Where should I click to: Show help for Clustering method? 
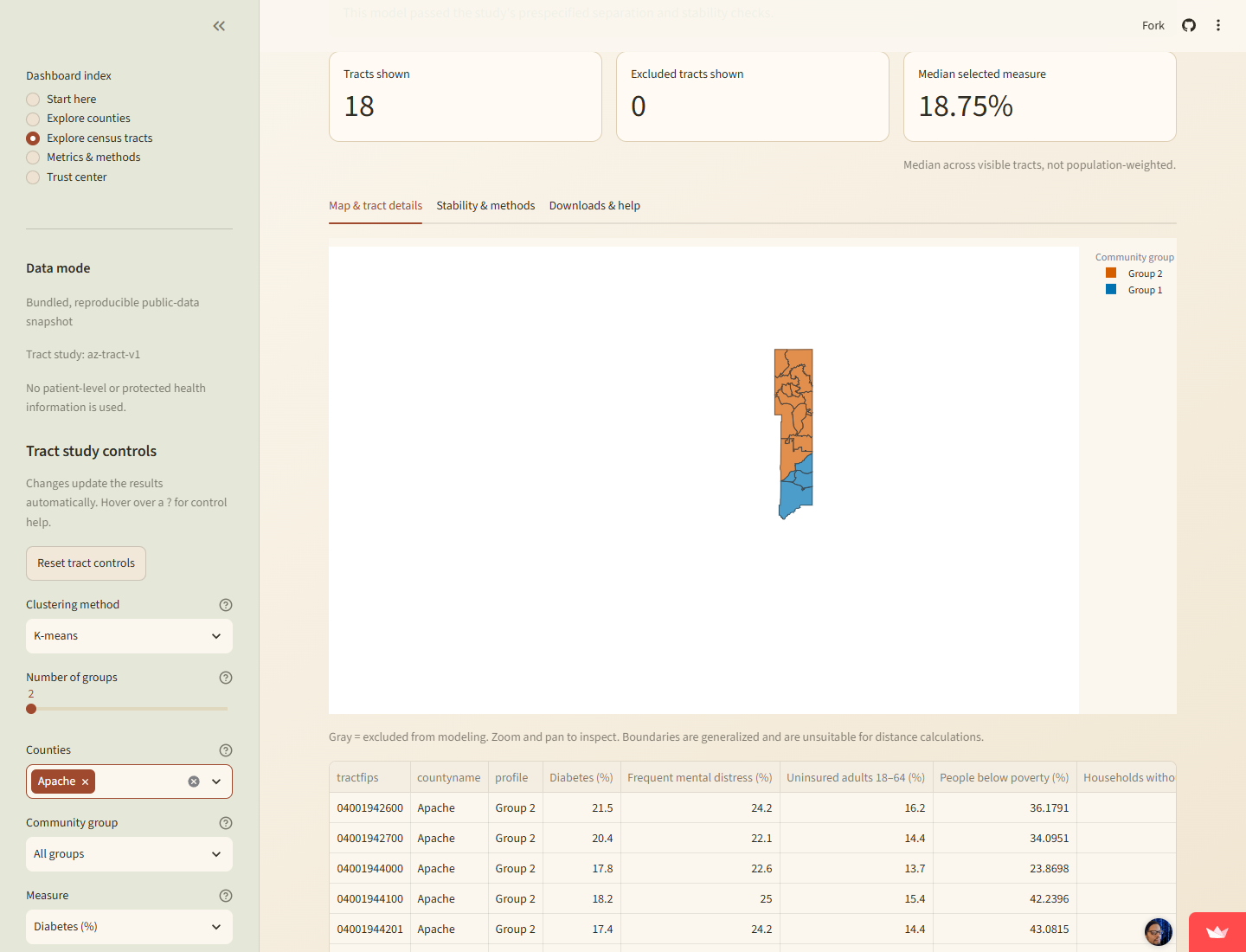(226, 605)
